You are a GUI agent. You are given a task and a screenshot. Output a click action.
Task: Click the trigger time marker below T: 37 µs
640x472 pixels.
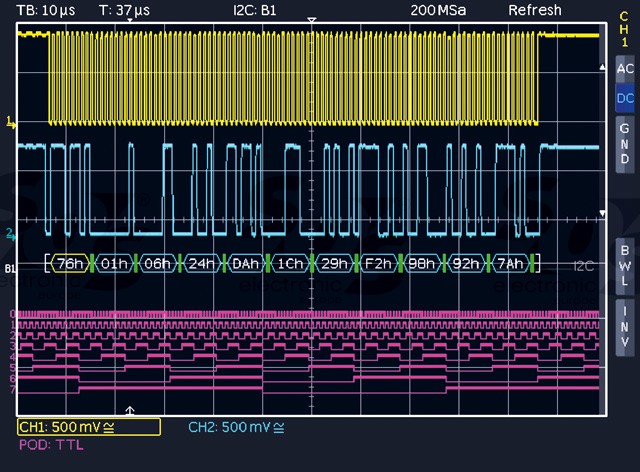point(130,20)
